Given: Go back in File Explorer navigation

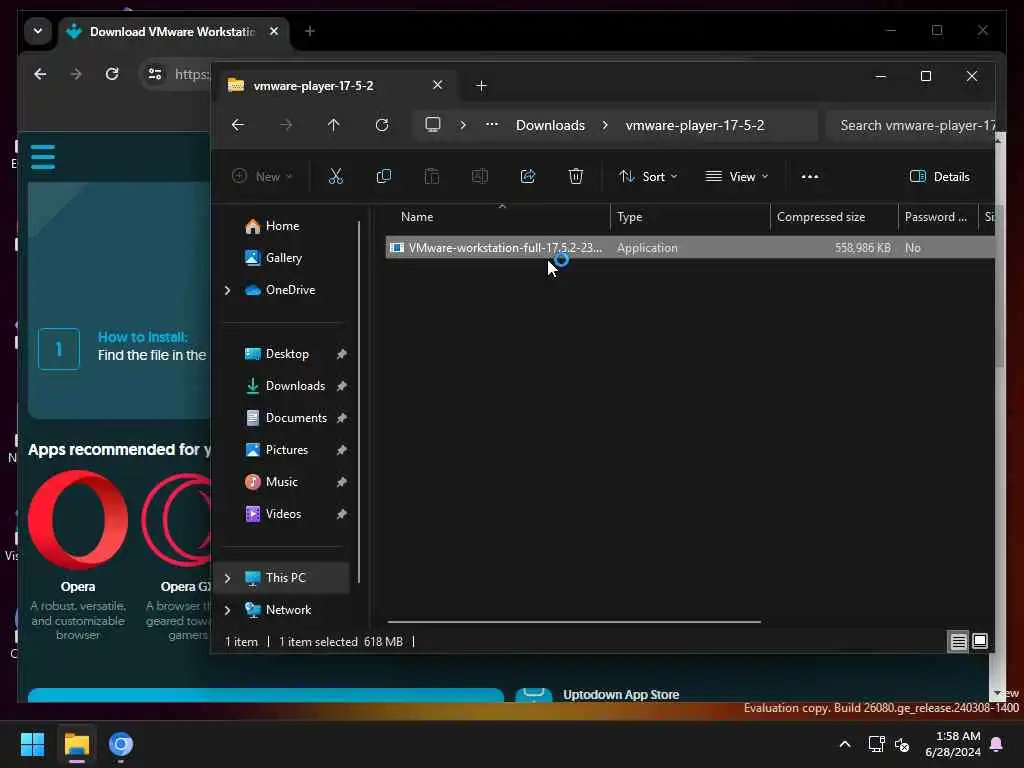Looking at the screenshot, I should click(238, 125).
